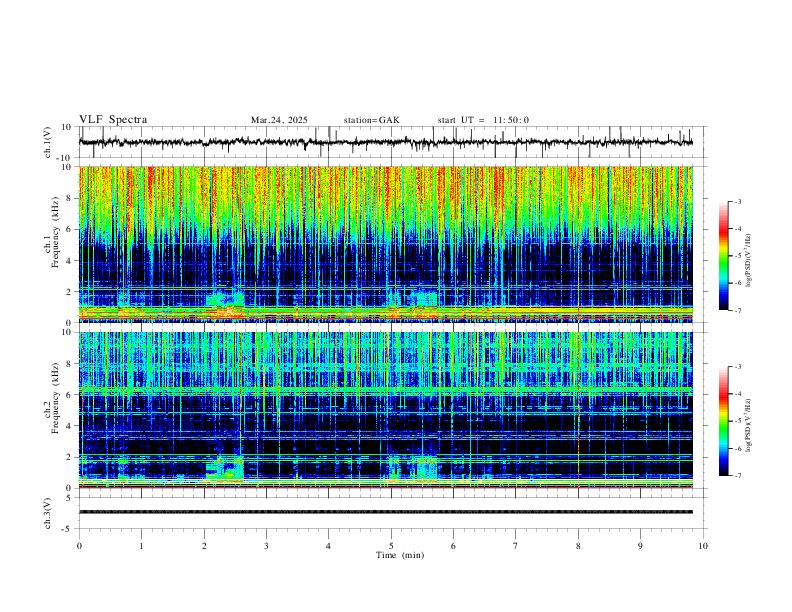Click the time axis tick label '8'
Image resolution: width=792 pixels, height=612 pixels.
(x=578, y=546)
